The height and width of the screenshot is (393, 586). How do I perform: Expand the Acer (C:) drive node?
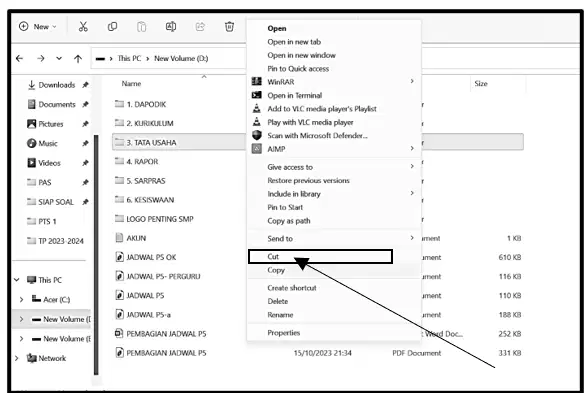(x=21, y=299)
